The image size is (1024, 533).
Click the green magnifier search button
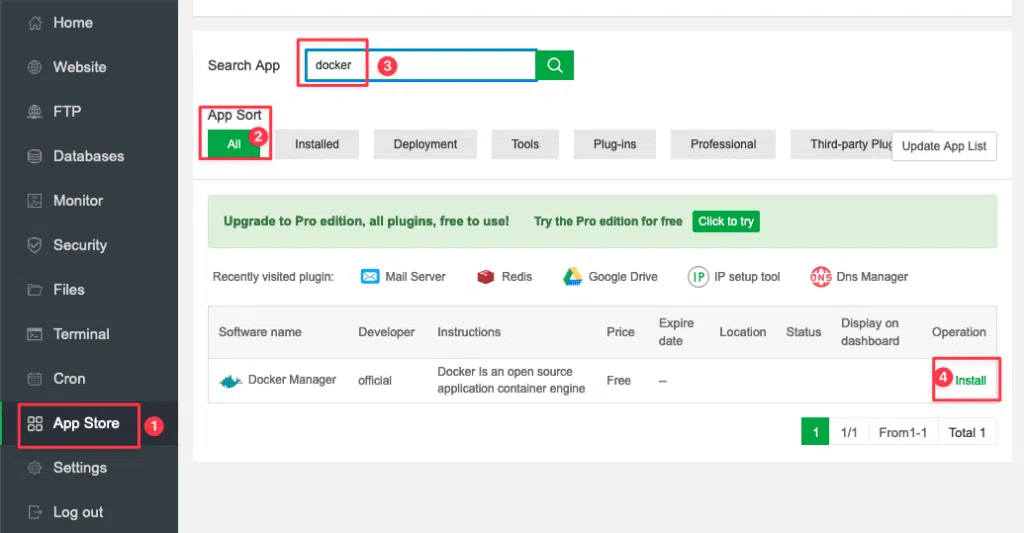[x=554, y=65]
